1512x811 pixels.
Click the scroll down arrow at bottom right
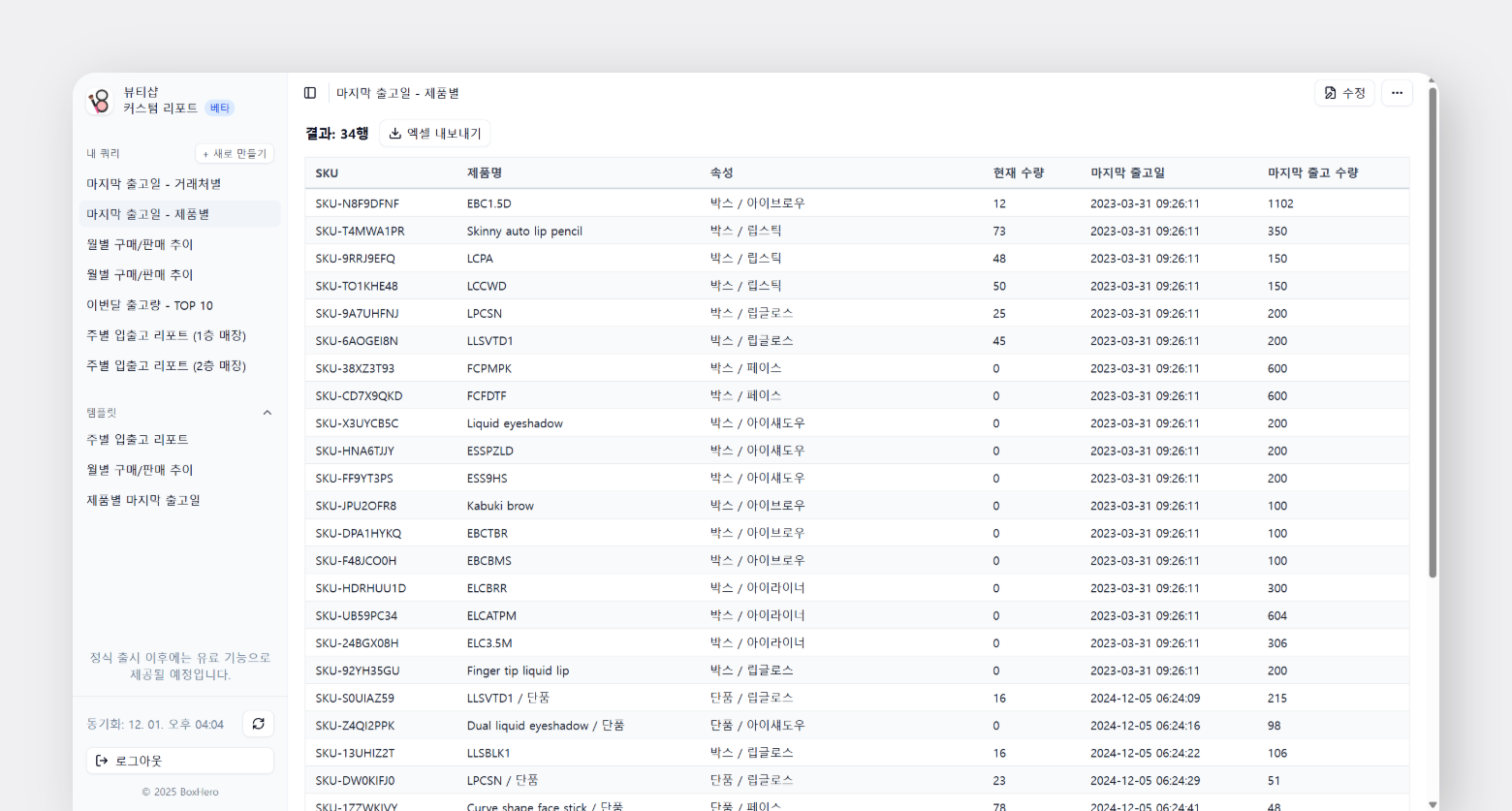point(1433,804)
